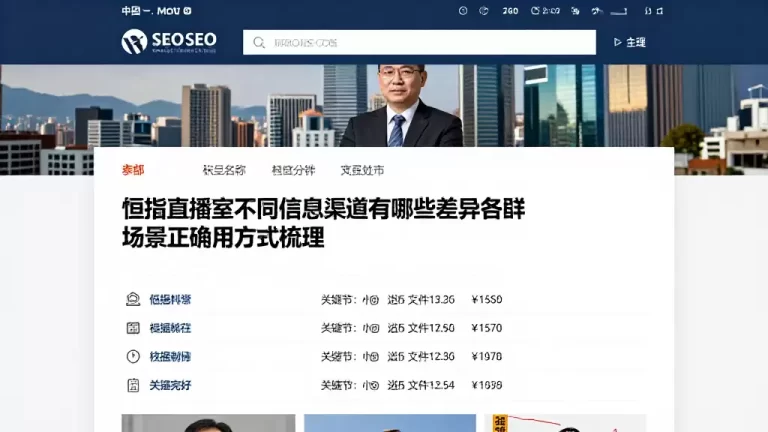The image size is (768, 432).
Task: Click the 主理 play button in the header
Action: (630, 43)
